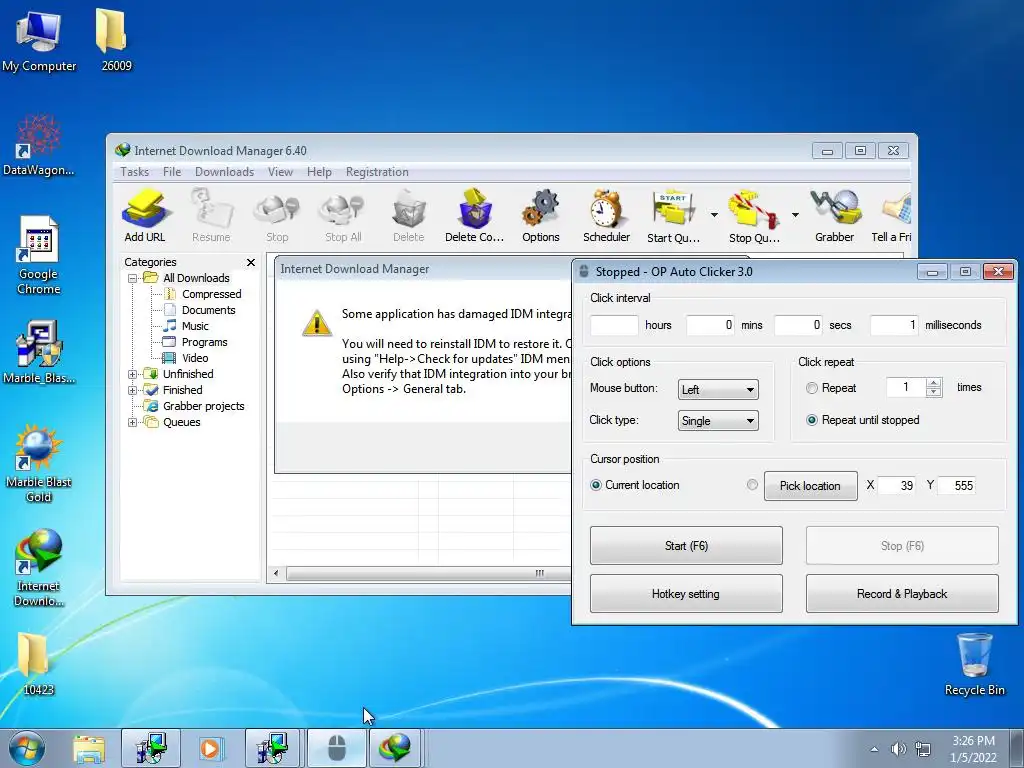The image size is (1024, 768).
Task: Open the Click type dropdown
Action: click(718, 421)
